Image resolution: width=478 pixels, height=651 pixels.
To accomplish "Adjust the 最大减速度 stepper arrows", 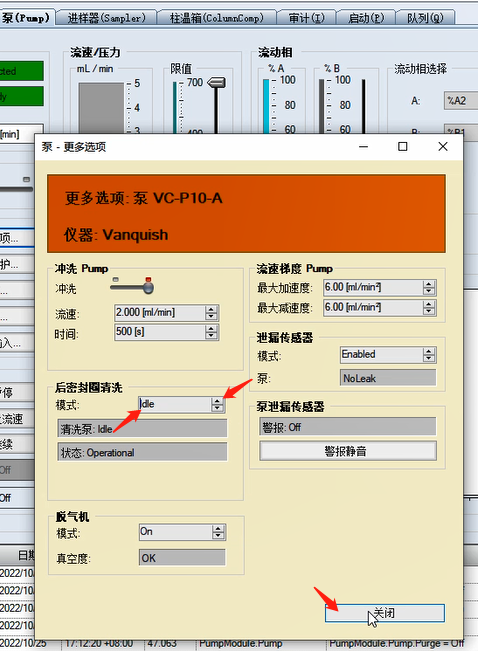I will click(429, 308).
